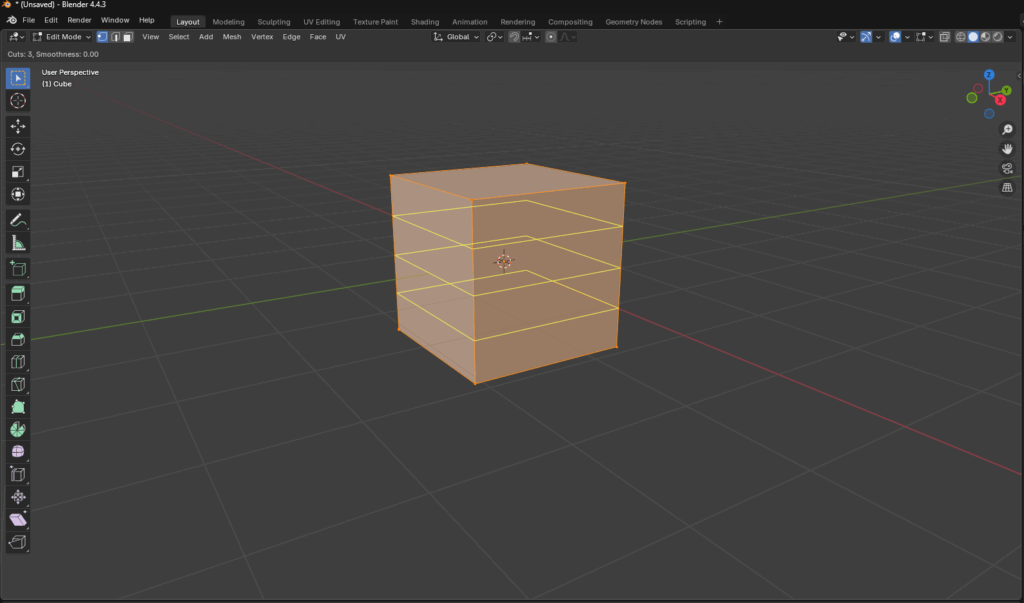Select the Smooth vertices tool
The image size is (1024, 603).
click(18, 452)
